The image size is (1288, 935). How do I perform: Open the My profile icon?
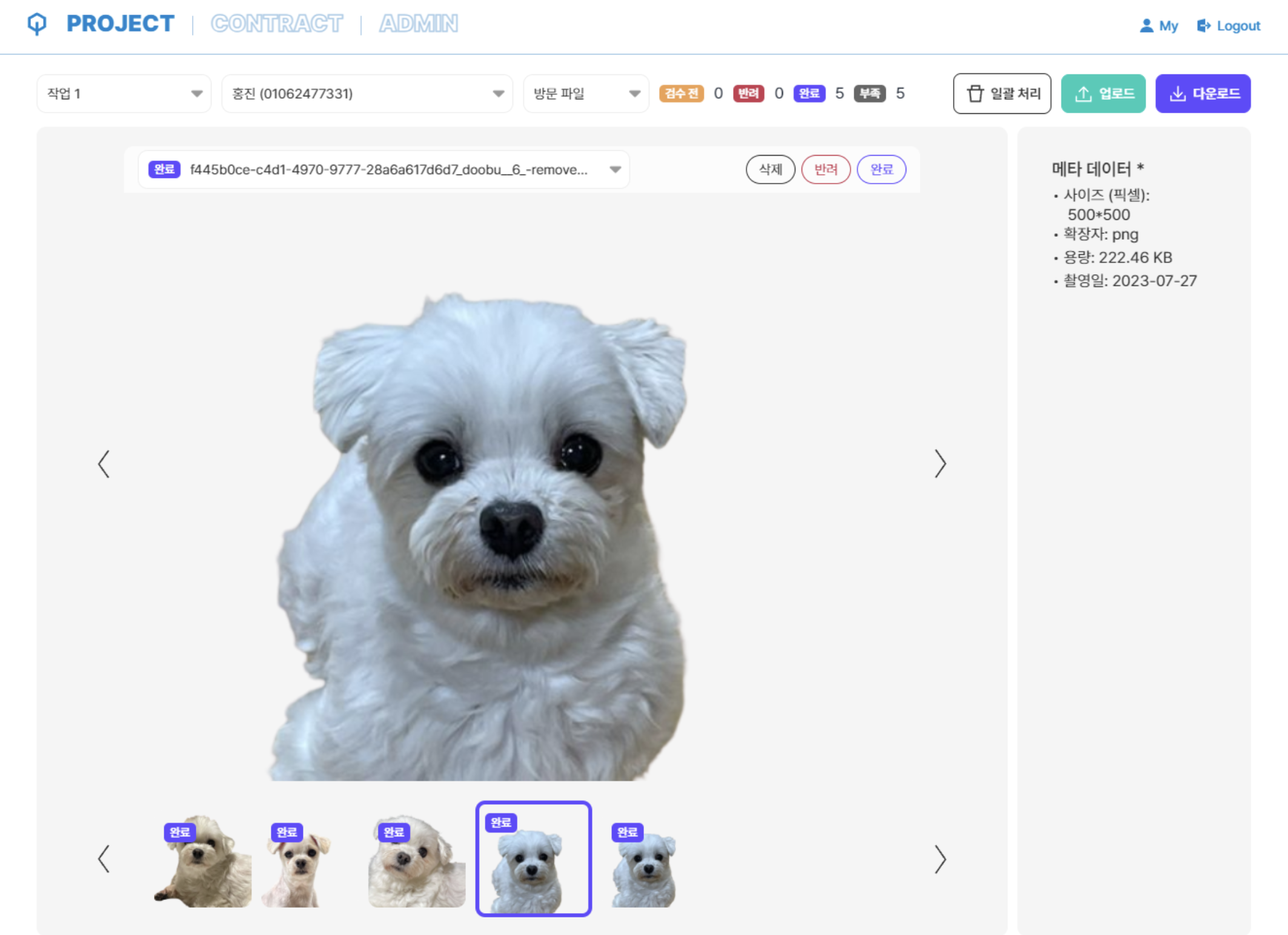coord(1146,25)
